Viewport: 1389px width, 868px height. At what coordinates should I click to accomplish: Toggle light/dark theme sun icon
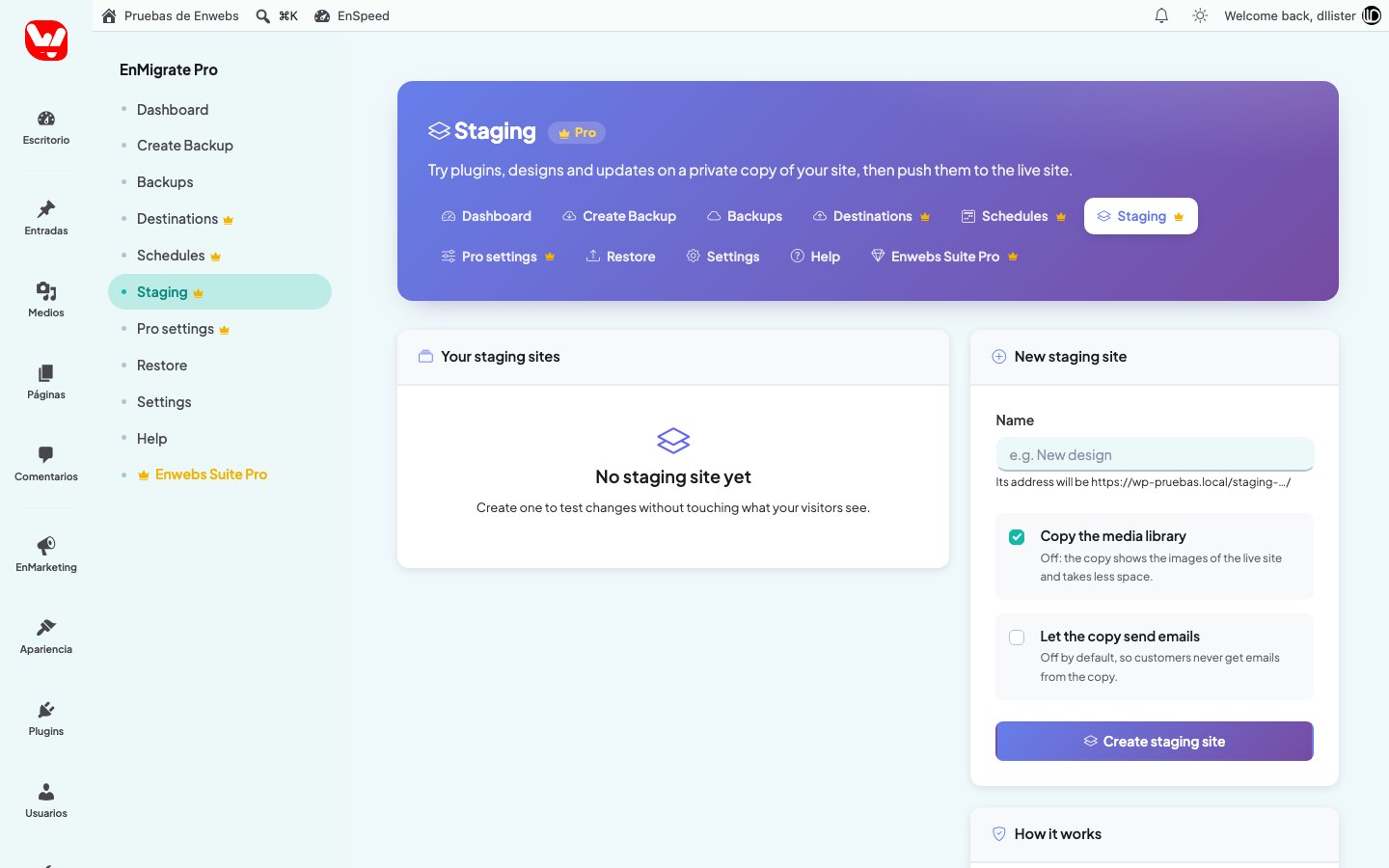point(1200,15)
